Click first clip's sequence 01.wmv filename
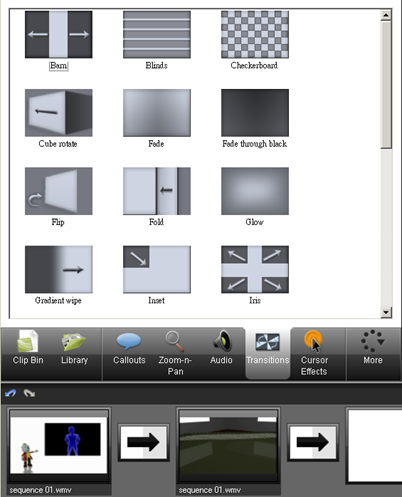The image size is (402, 497). coord(40,490)
